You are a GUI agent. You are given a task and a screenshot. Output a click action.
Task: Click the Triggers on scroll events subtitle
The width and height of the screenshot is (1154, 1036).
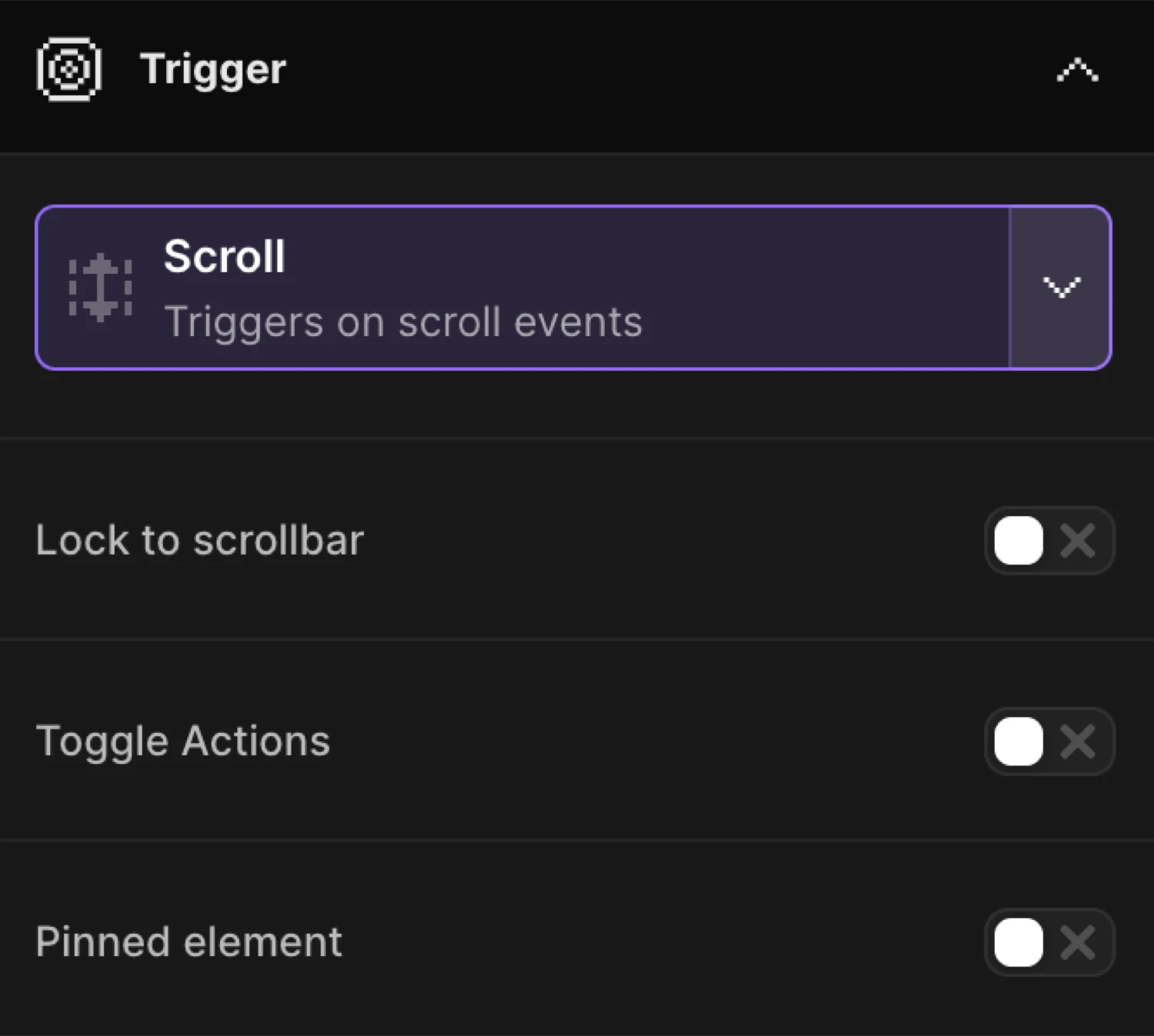(x=403, y=321)
